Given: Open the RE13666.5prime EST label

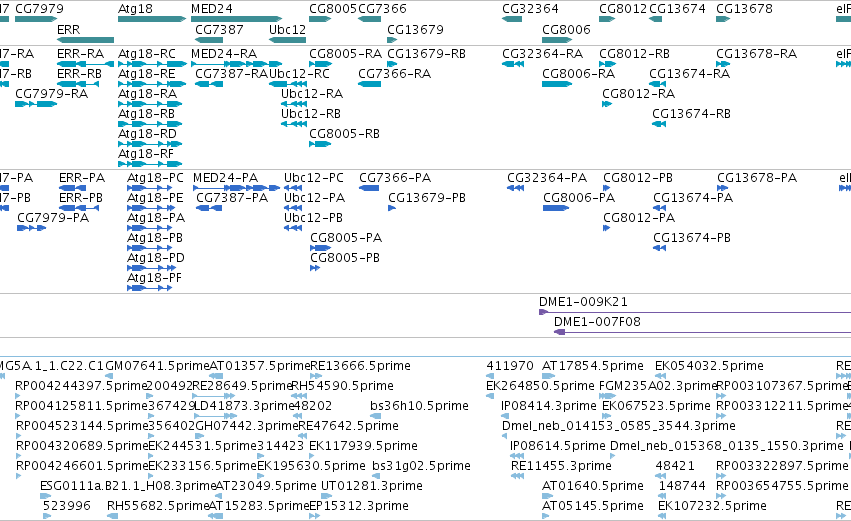Looking at the screenshot, I should (x=360, y=366).
